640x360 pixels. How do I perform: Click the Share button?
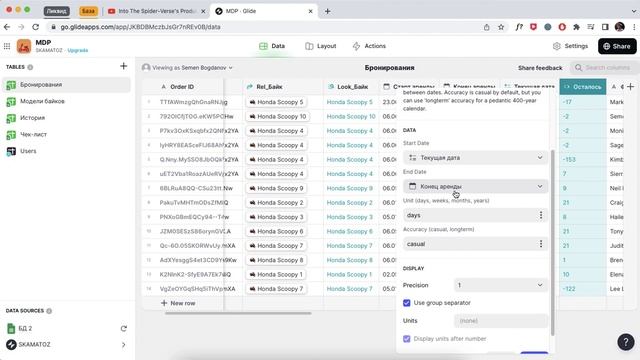[617, 46]
